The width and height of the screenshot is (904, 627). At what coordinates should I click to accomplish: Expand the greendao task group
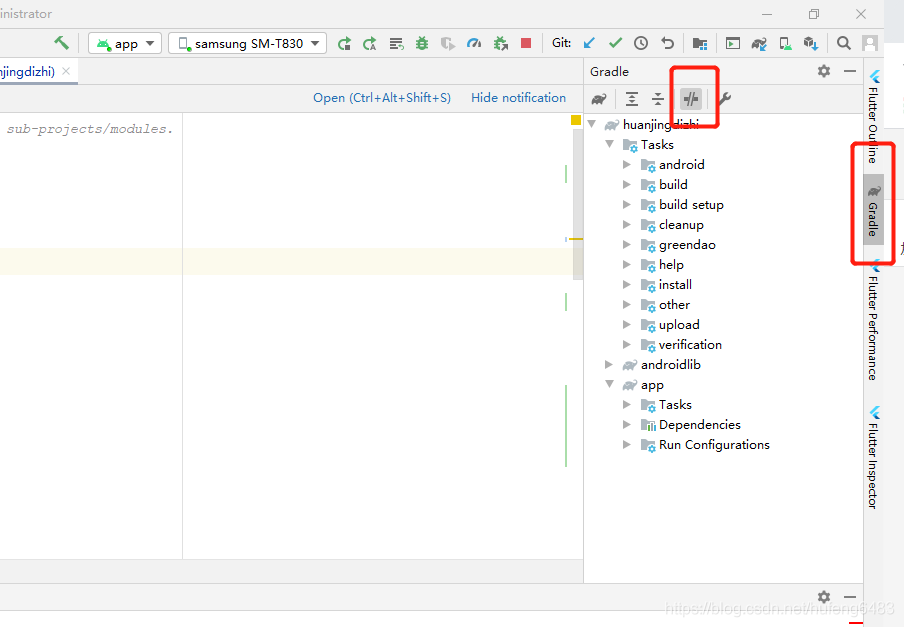627,244
